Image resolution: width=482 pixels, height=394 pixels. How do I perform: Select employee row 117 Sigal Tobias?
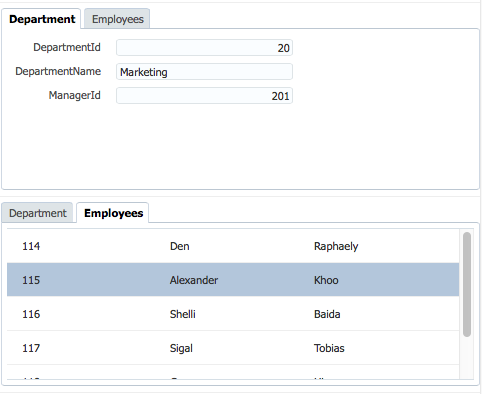pos(233,348)
